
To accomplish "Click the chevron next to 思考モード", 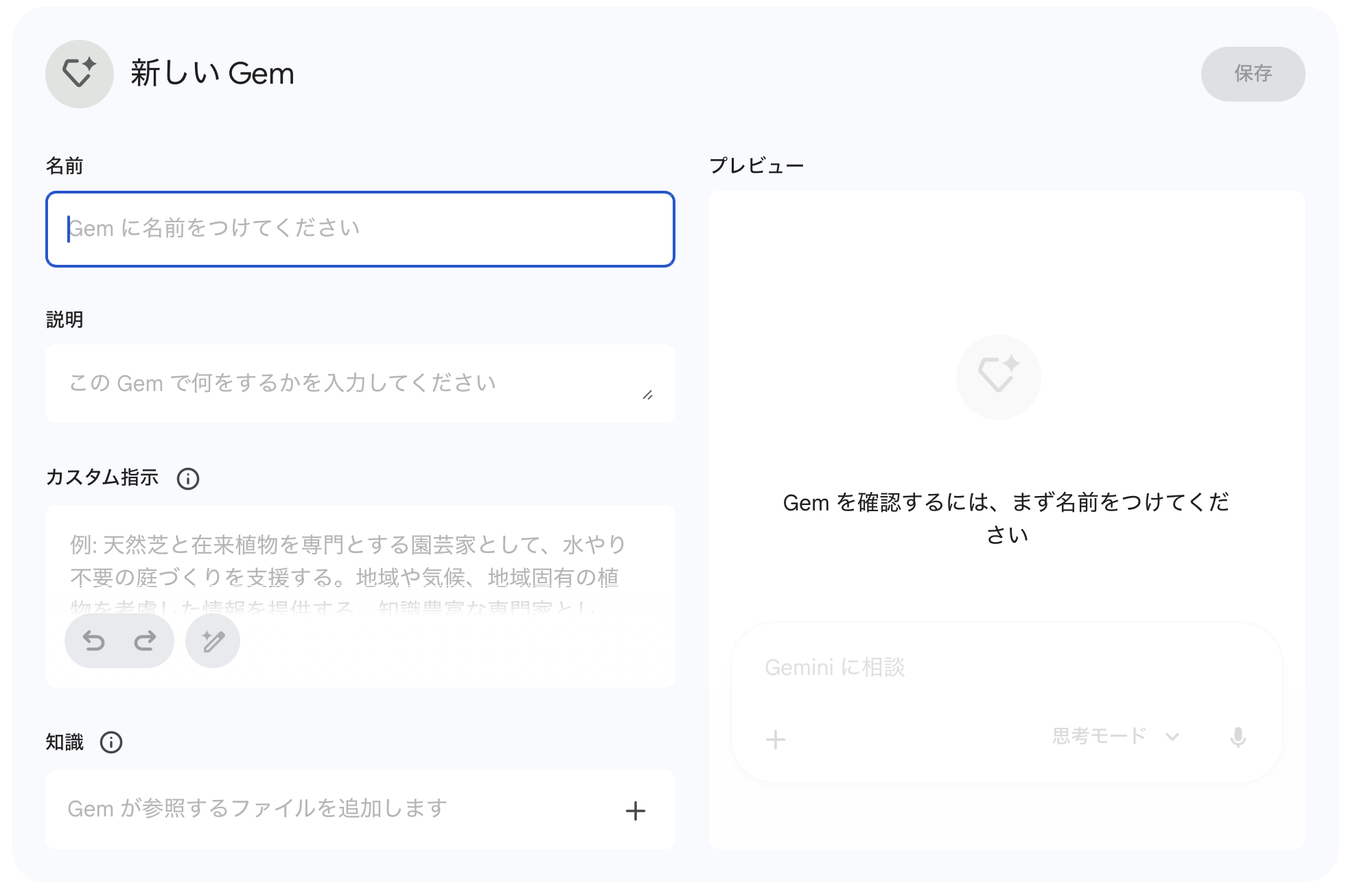I will pos(1172,737).
